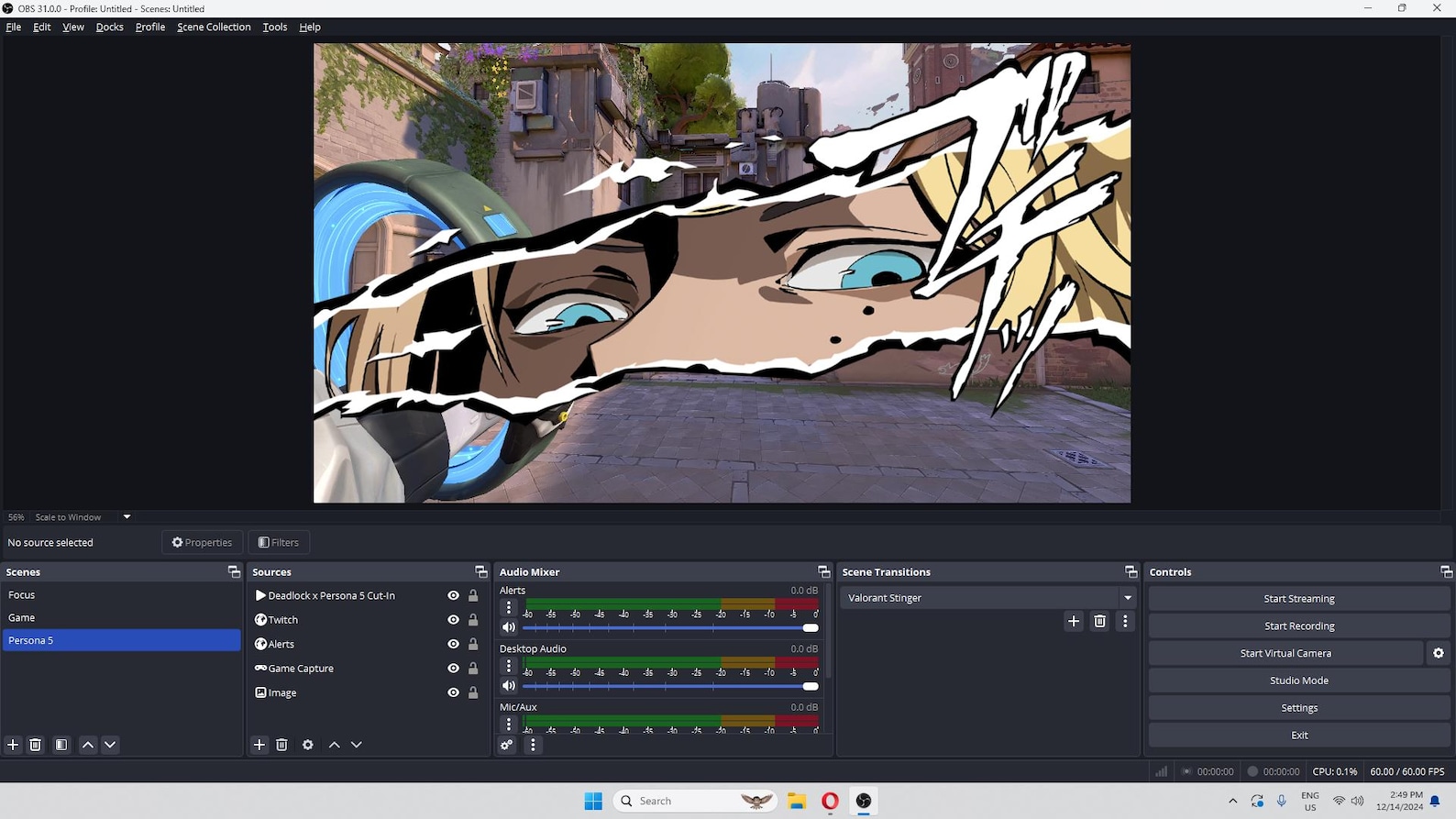
Task: Click Start Streaming button
Action: pyautogui.click(x=1299, y=599)
